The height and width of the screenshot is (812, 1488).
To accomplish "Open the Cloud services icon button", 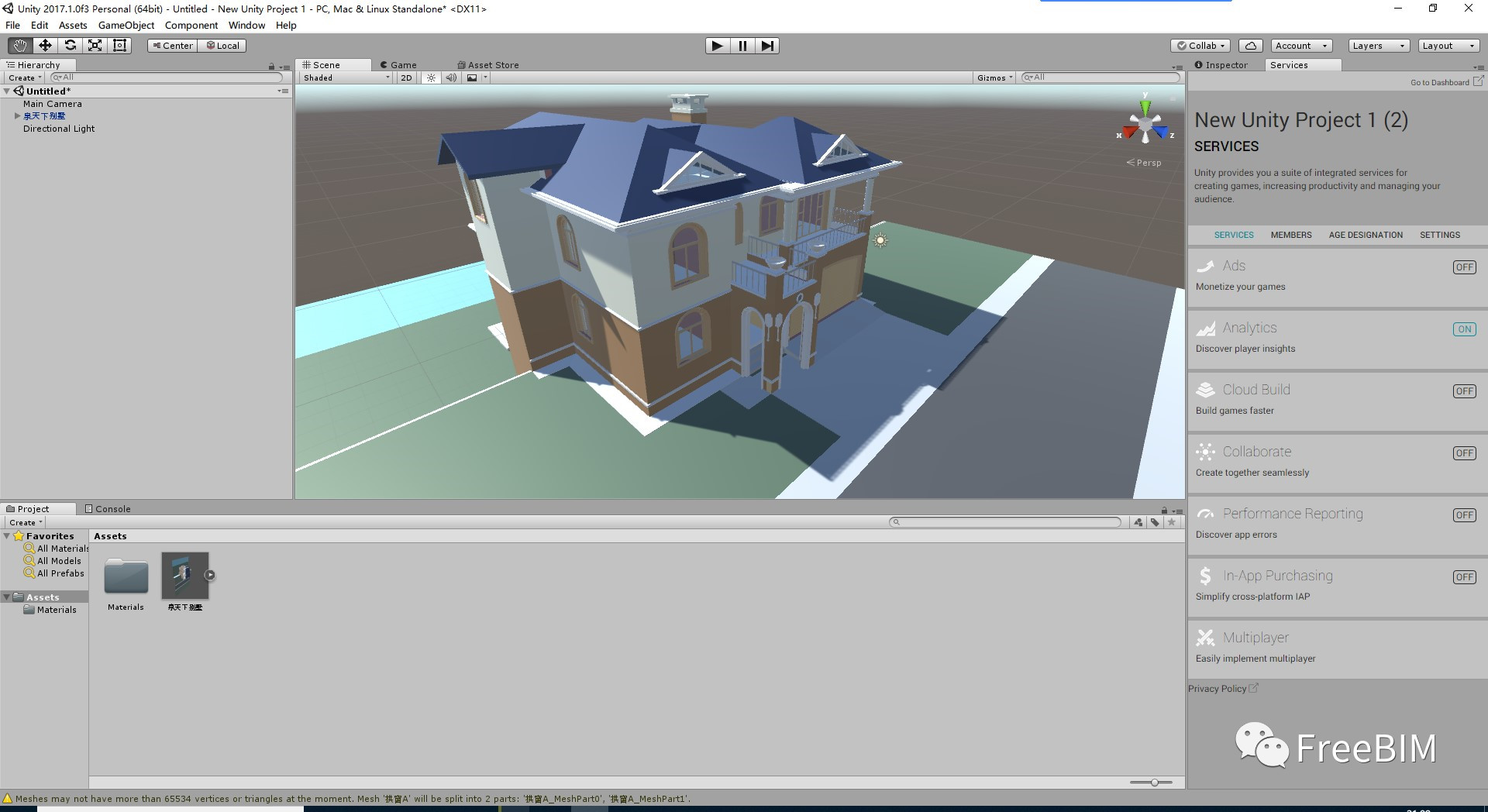I will click(1251, 46).
